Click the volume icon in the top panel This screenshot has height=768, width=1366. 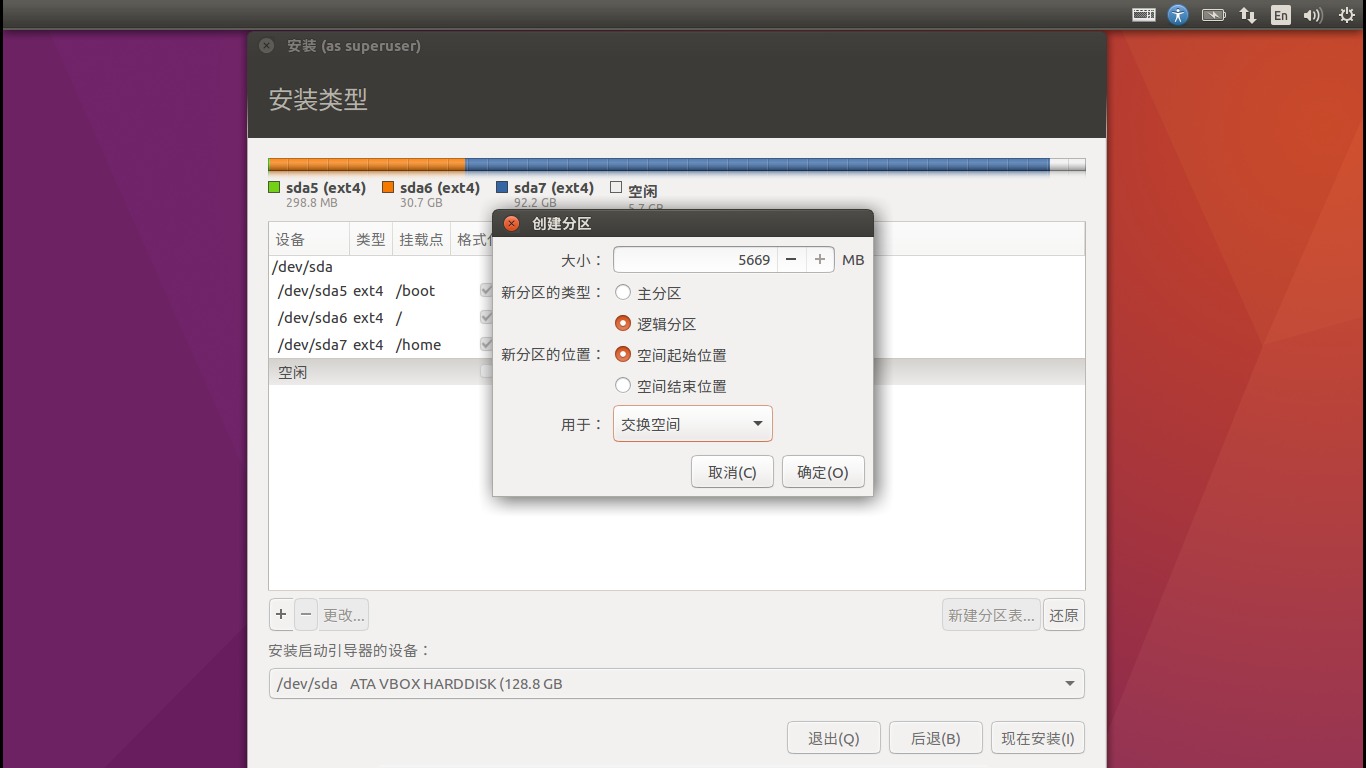[x=1312, y=15]
